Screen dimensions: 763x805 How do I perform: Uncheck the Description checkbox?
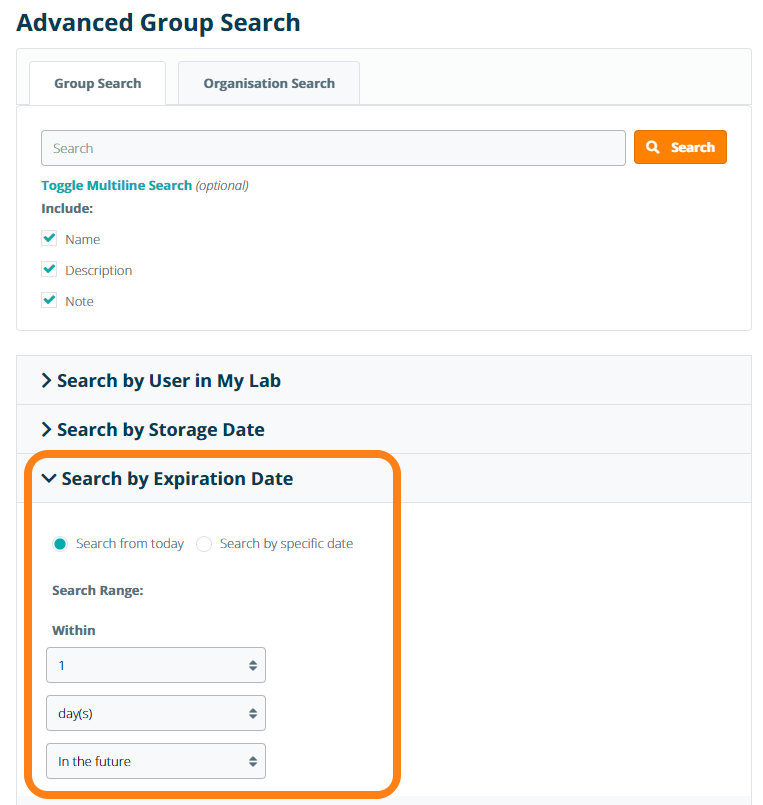click(49, 270)
